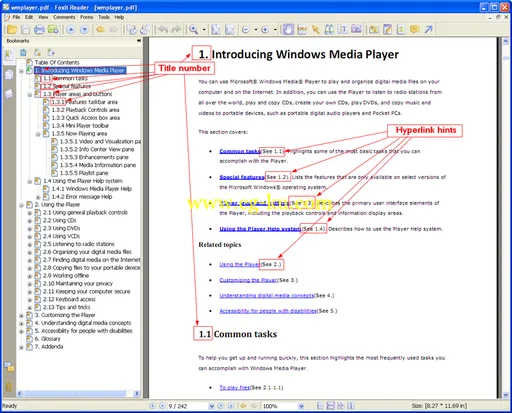Select the Select Text tool
512x413 pixels.
343,30
